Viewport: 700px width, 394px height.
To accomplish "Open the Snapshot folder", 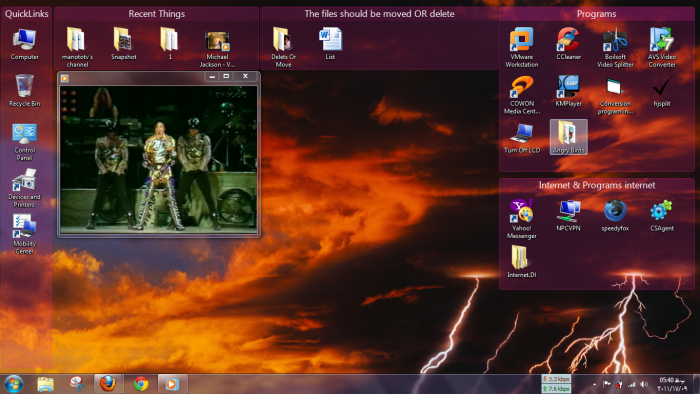I will coord(124,44).
